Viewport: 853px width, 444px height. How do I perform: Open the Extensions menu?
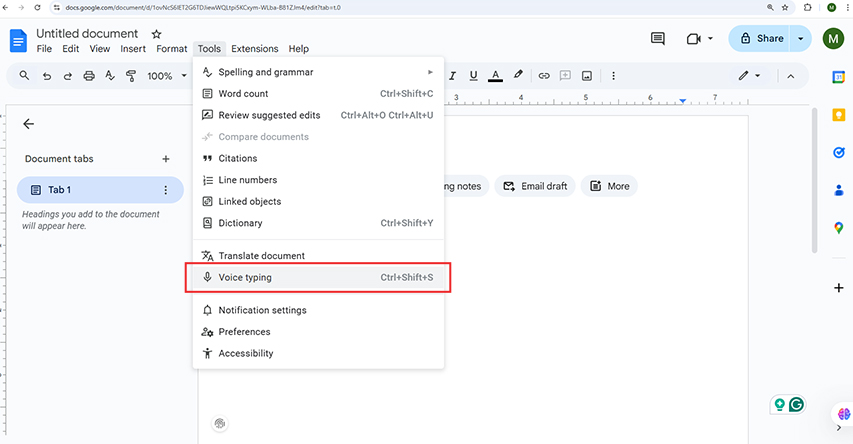[255, 49]
